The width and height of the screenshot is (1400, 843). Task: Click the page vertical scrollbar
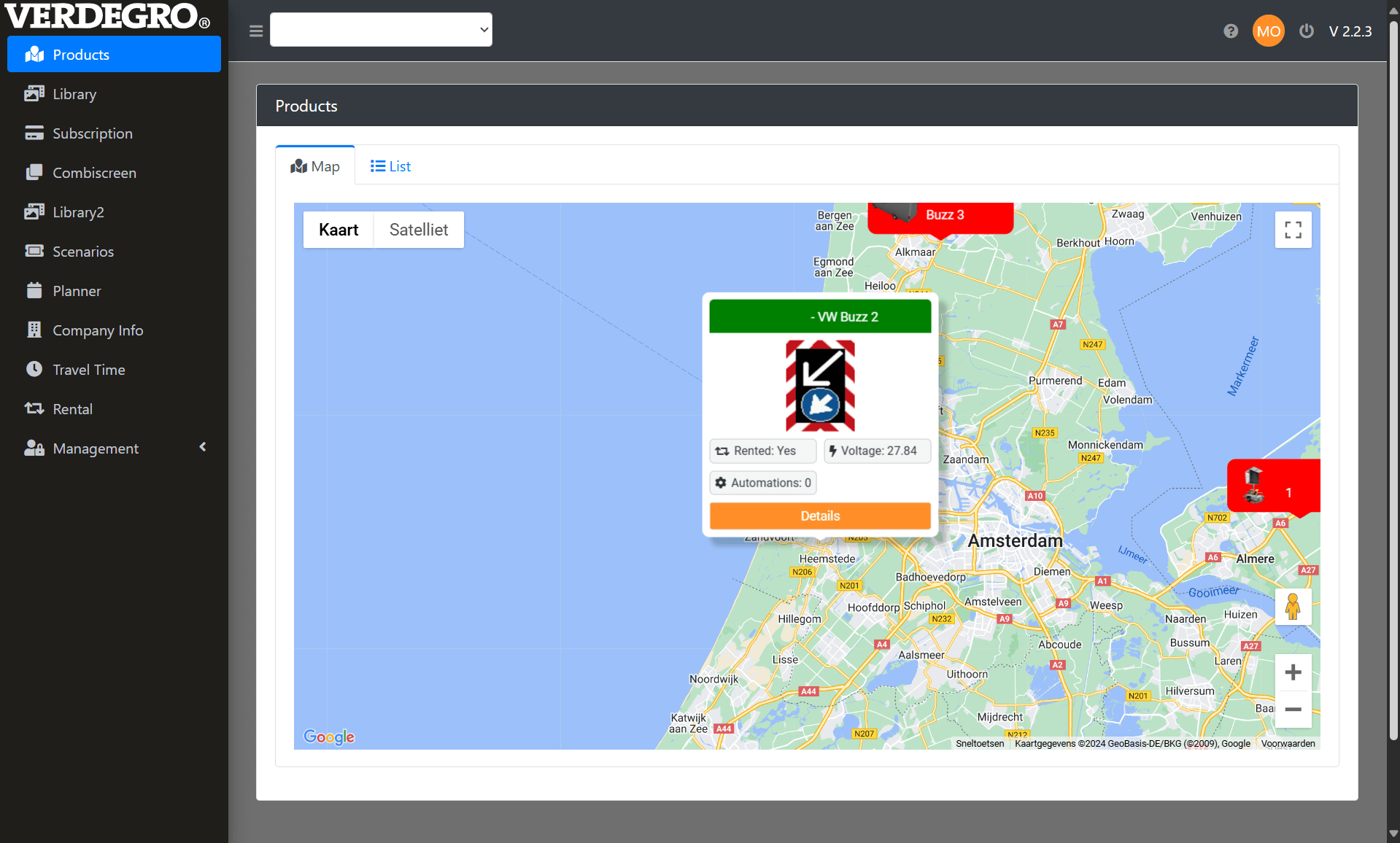(x=1393, y=379)
